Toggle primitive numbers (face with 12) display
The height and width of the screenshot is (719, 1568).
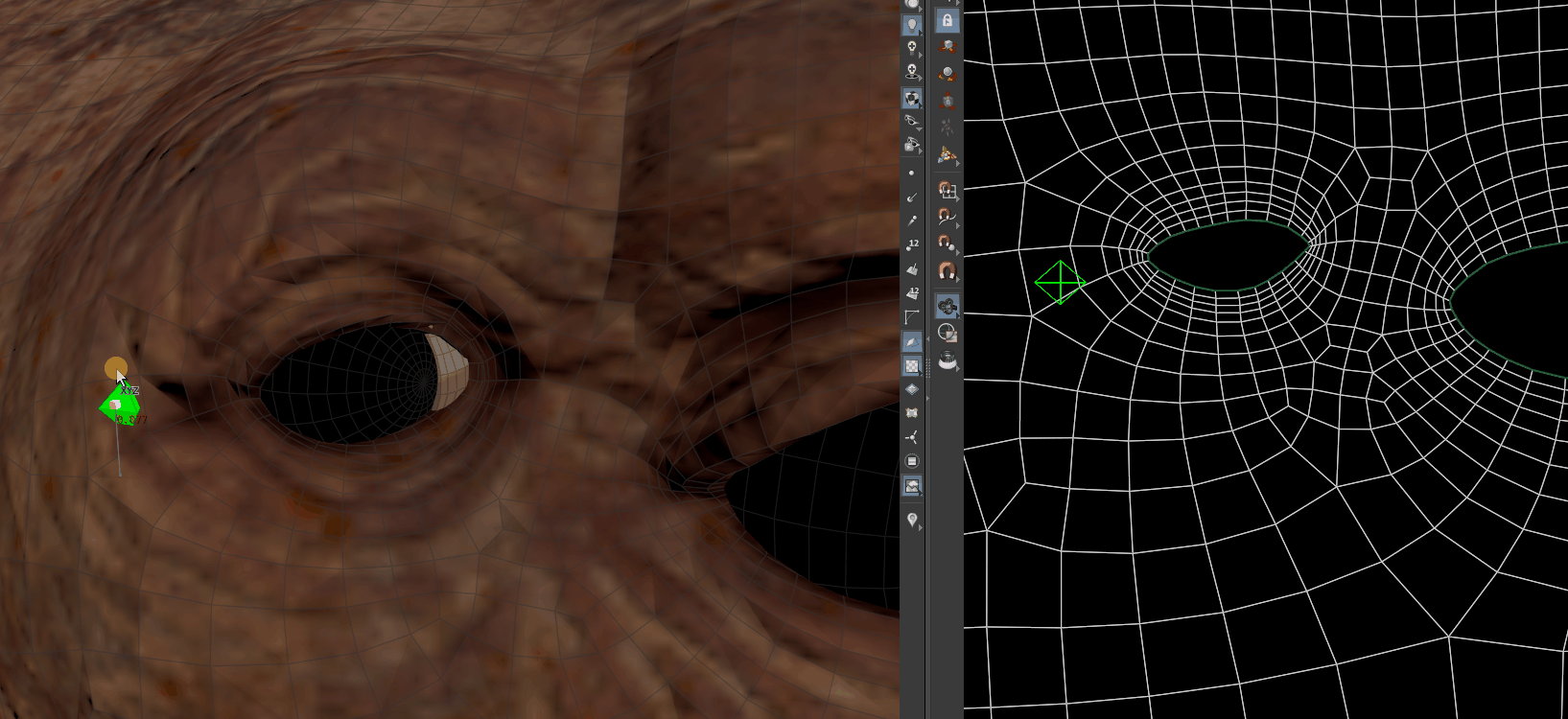pos(912,292)
